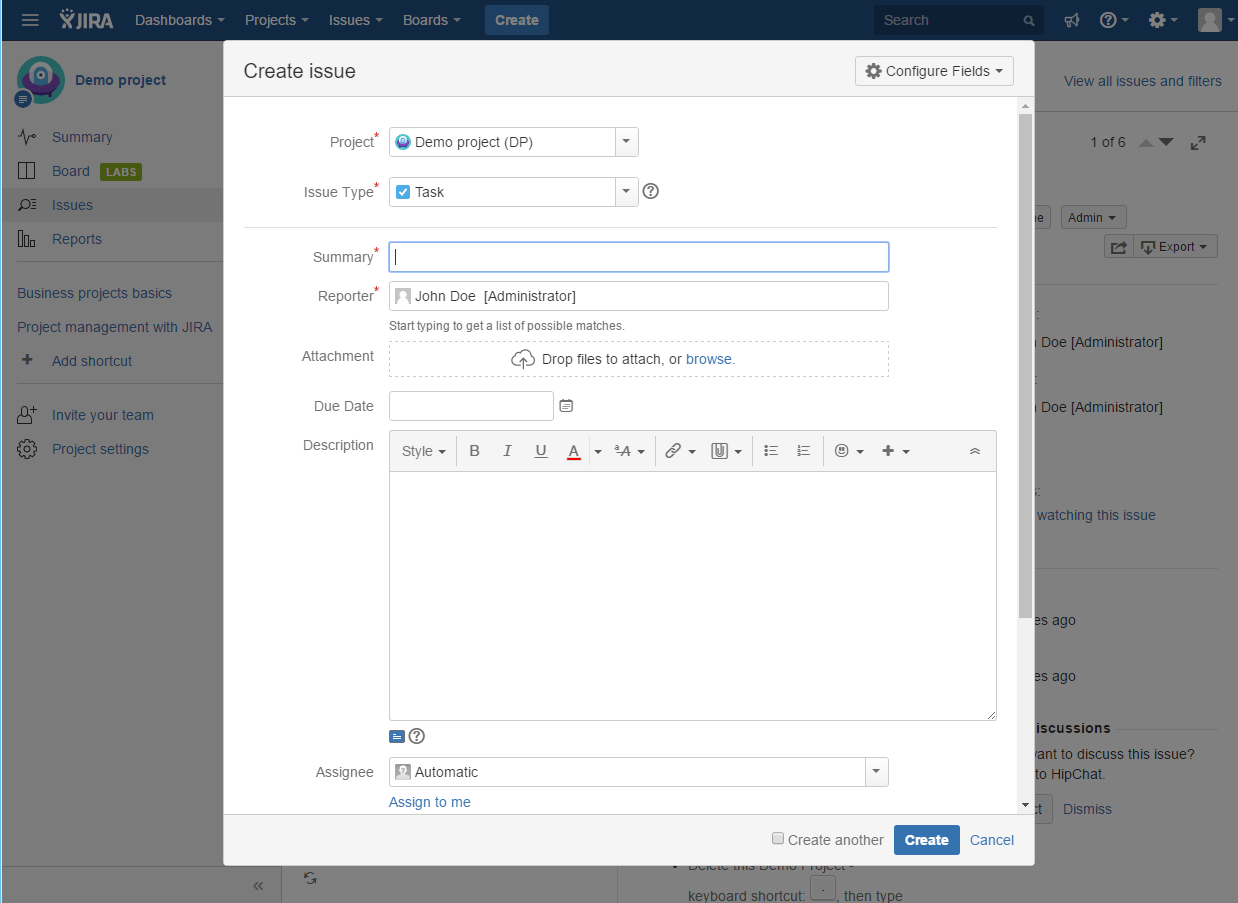Click the Bold formatting icon
This screenshot has height=903, width=1238.
tap(474, 451)
